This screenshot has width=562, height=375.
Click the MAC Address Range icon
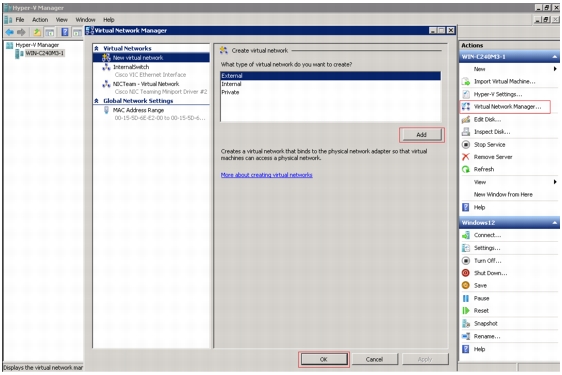(x=106, y=110)
